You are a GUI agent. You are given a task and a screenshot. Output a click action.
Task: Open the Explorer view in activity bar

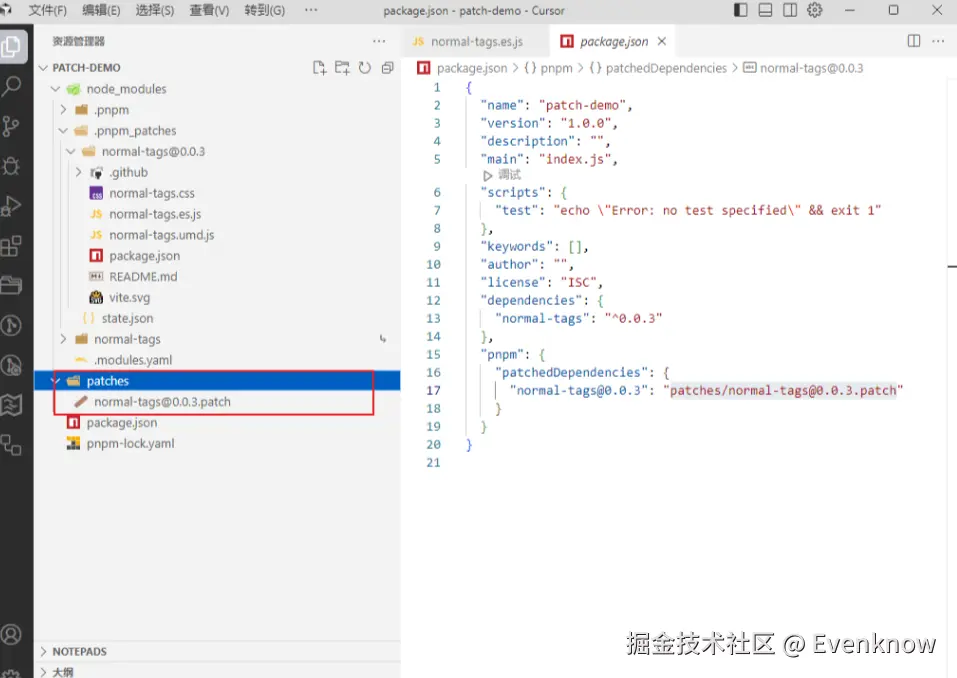point(11,46)
